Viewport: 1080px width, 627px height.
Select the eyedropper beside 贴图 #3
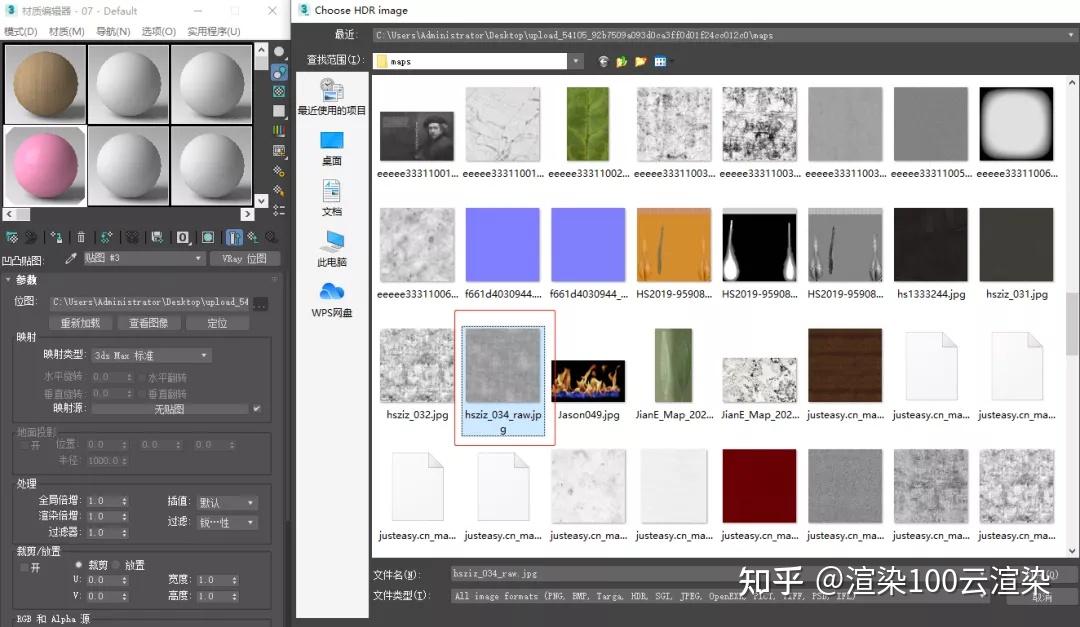[x=72, y=258]
